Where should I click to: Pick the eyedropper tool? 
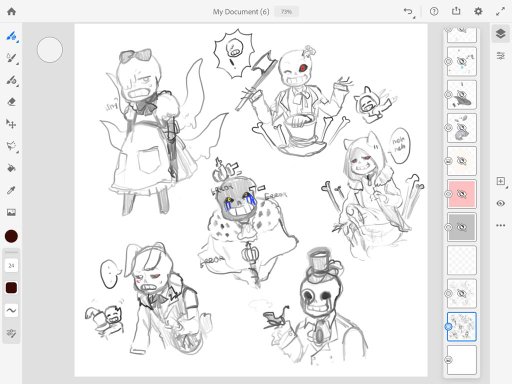point(11,190)
